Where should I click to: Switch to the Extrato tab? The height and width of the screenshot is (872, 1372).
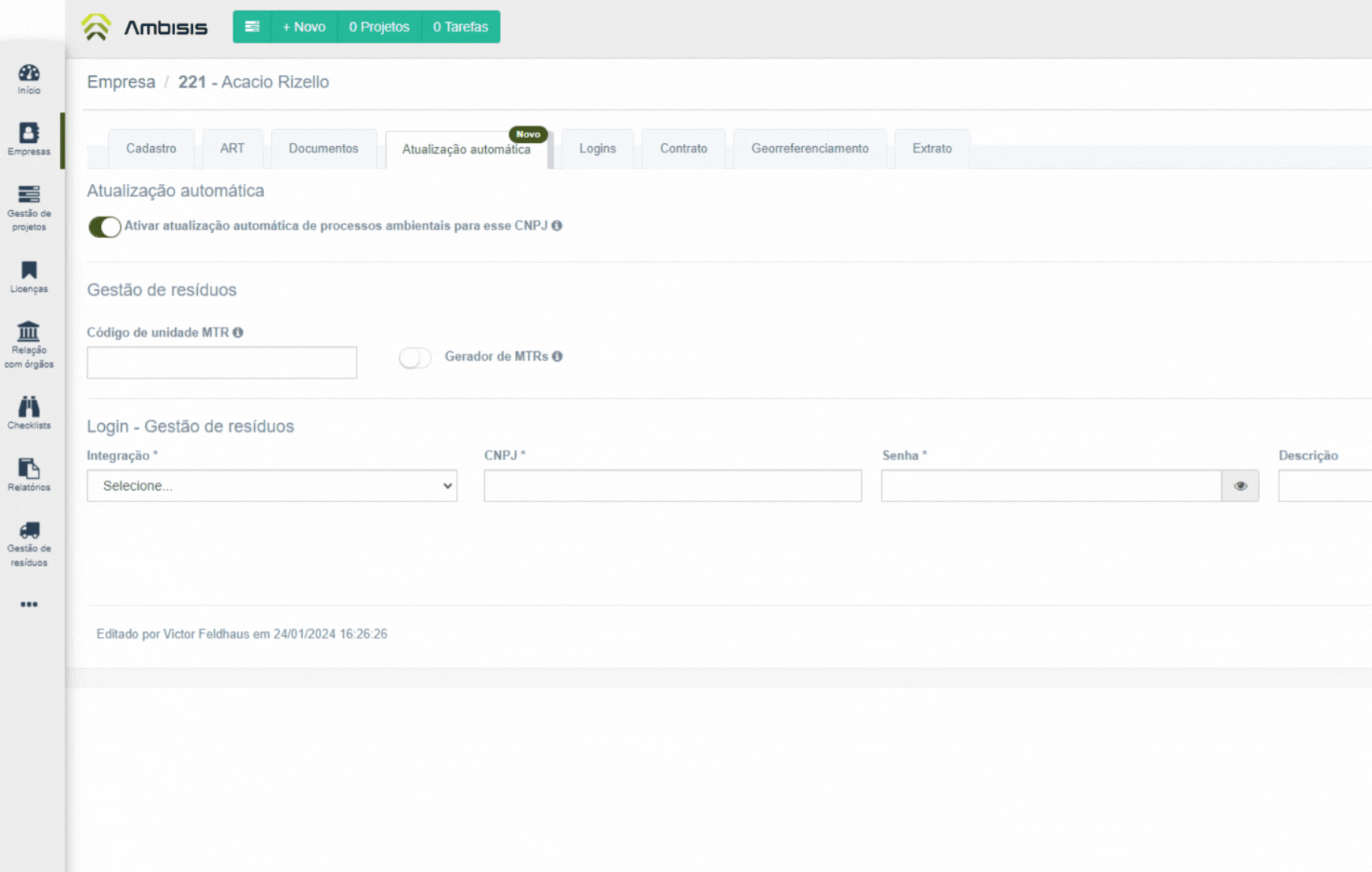932,149
